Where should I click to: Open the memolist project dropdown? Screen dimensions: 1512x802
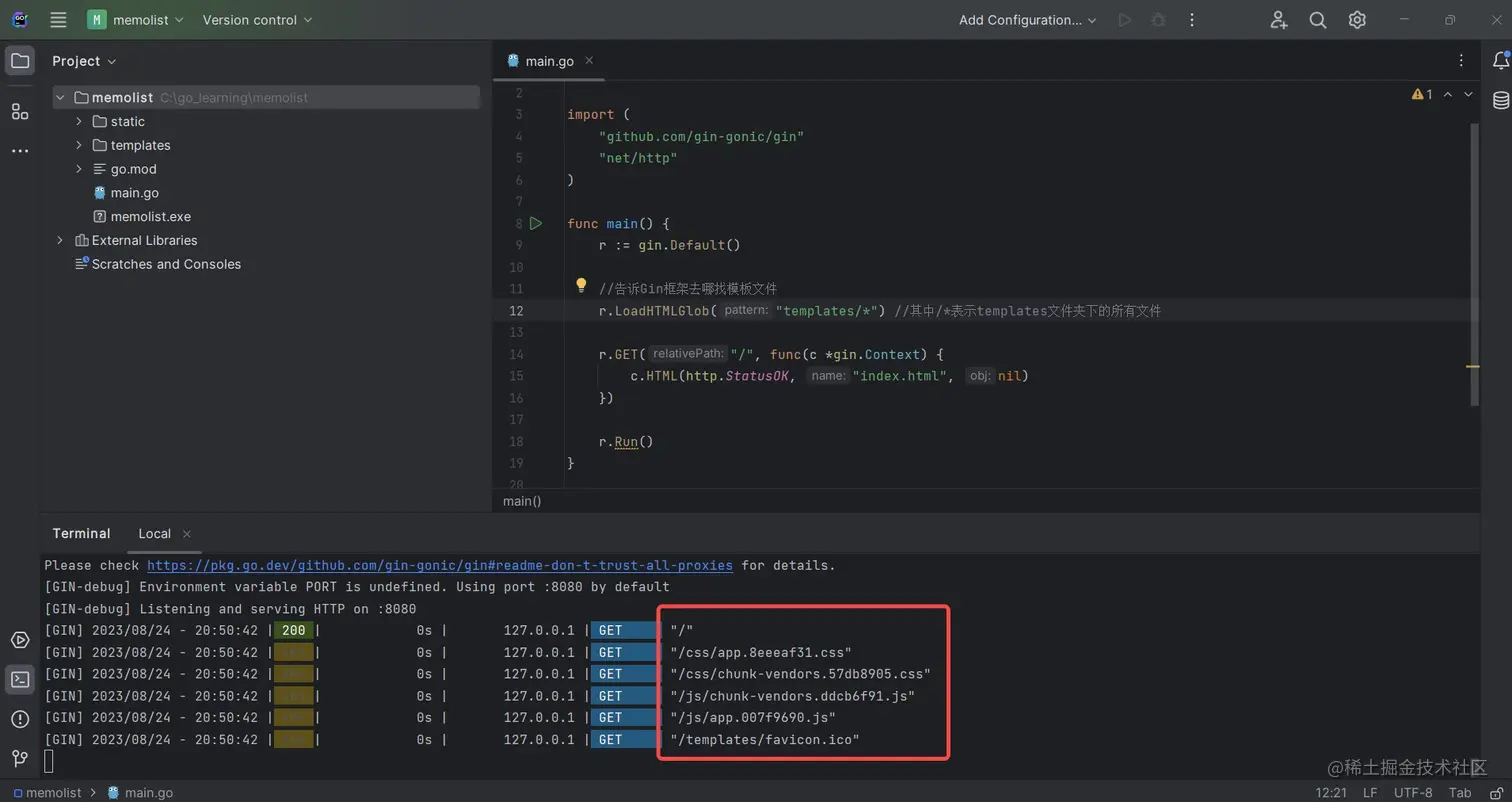[135, 20]
